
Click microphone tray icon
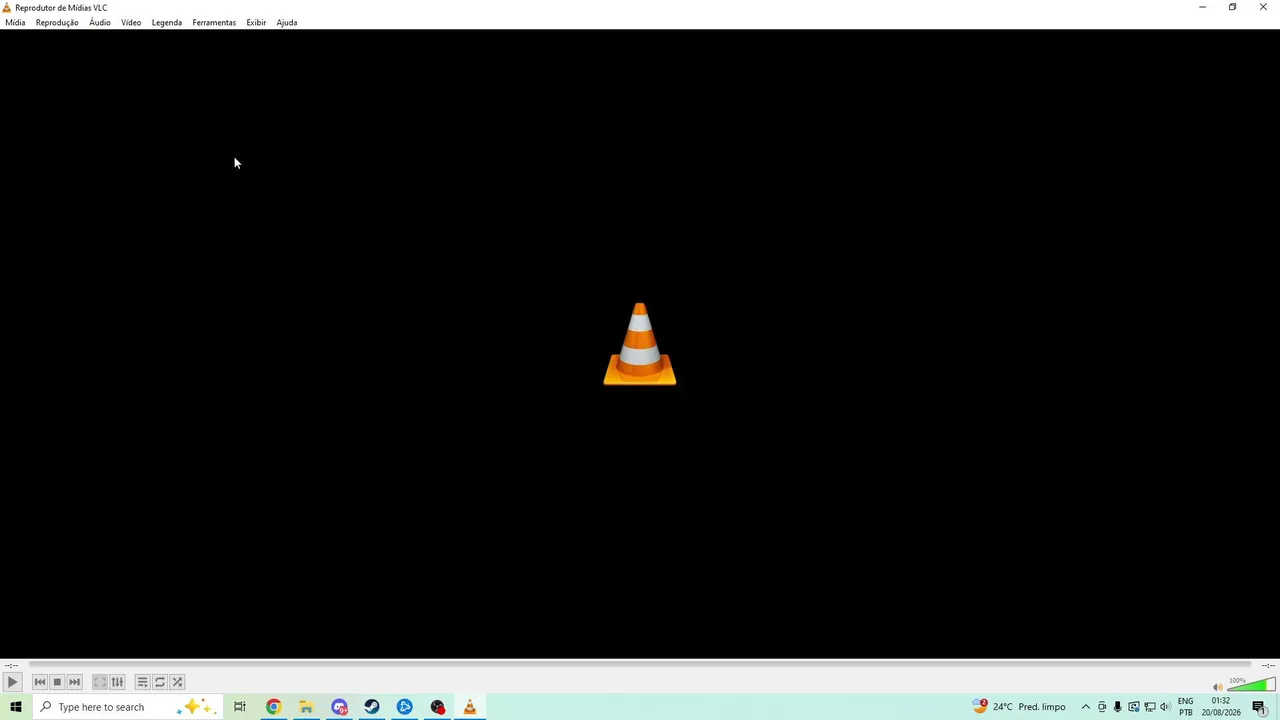1117,707
